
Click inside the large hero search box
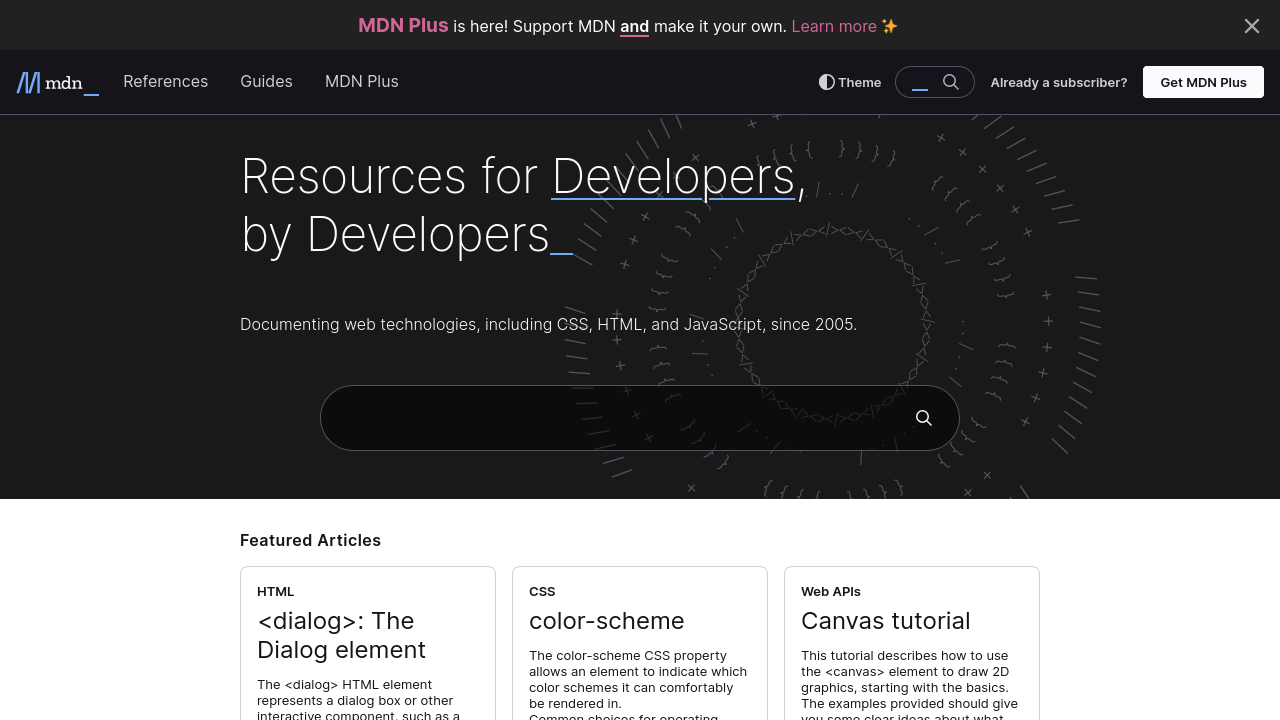point(600,417)
